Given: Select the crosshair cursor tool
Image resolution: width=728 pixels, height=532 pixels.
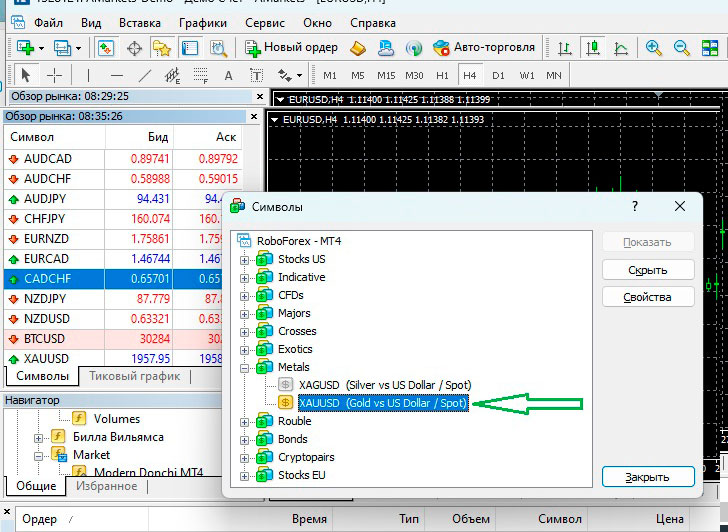Looking at the screenshot, I should click(54, 75).
